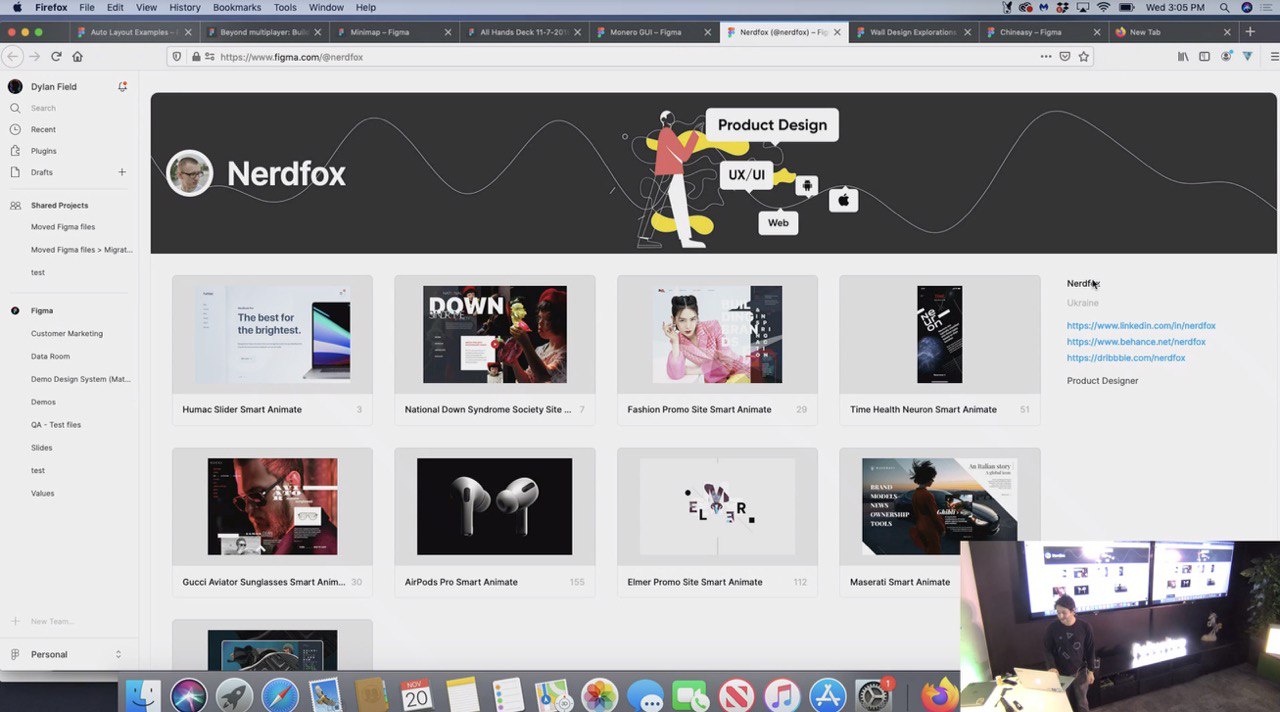Open the Dribbble nerdfox link
Image resolution: width=1280 pixels, height=712 pixels.
click(x=1126, y=358)
